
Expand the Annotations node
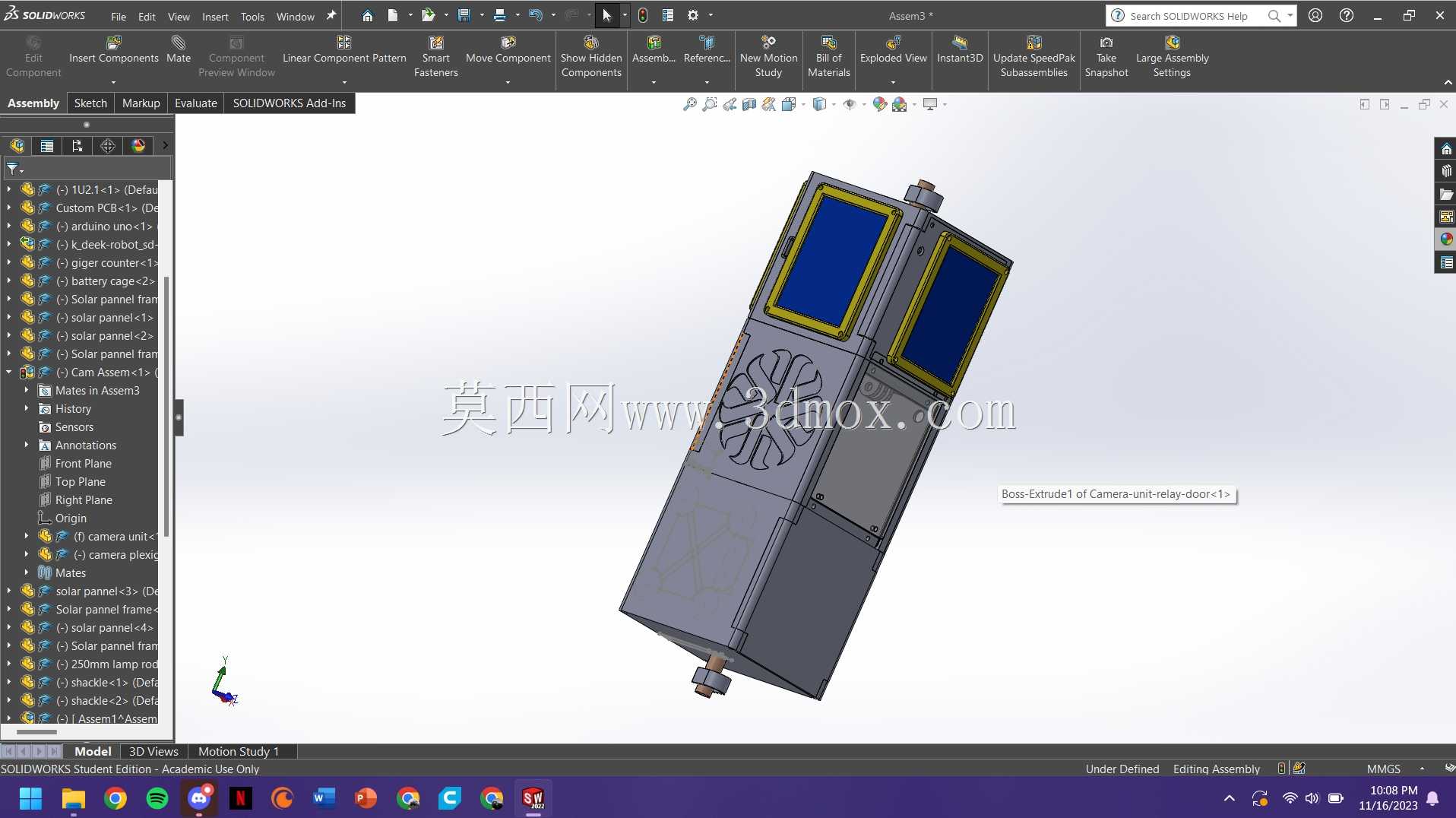coord(27,445)
